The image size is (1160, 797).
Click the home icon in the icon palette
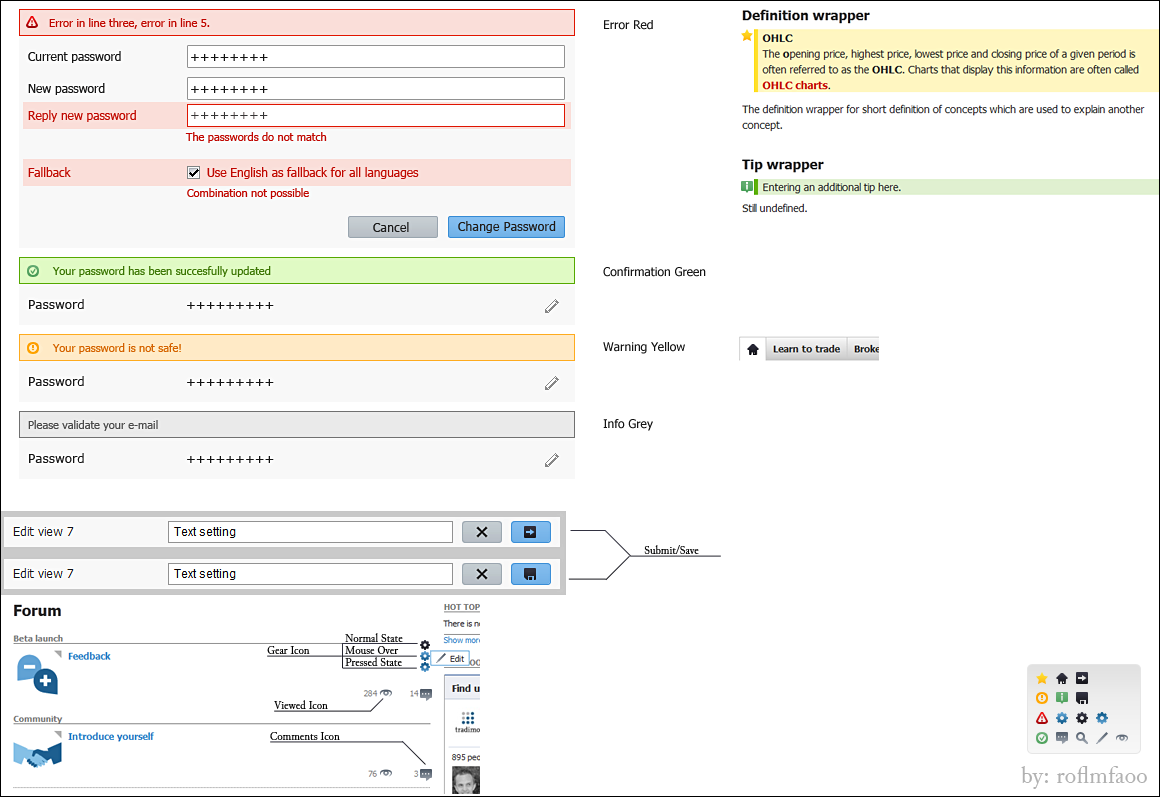1062,679
